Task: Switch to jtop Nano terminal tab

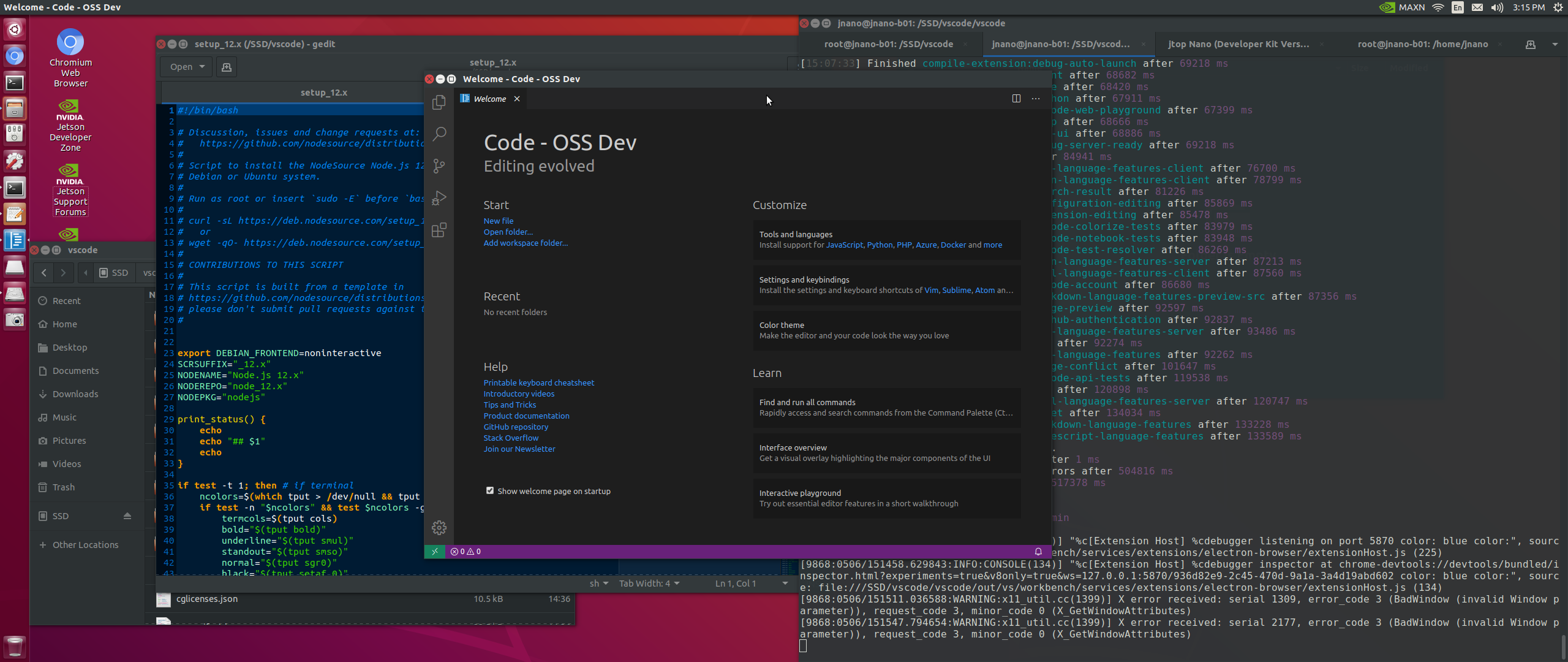Action: (x=1238, y=44)
